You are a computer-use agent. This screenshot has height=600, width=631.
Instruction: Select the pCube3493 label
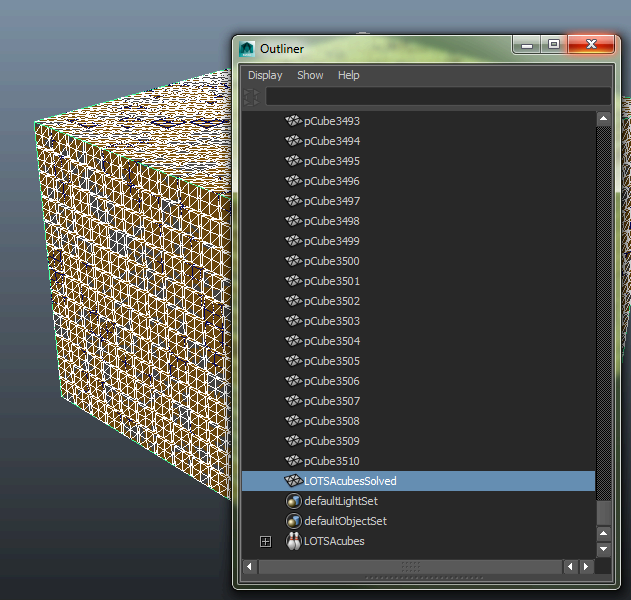(332, 121)
